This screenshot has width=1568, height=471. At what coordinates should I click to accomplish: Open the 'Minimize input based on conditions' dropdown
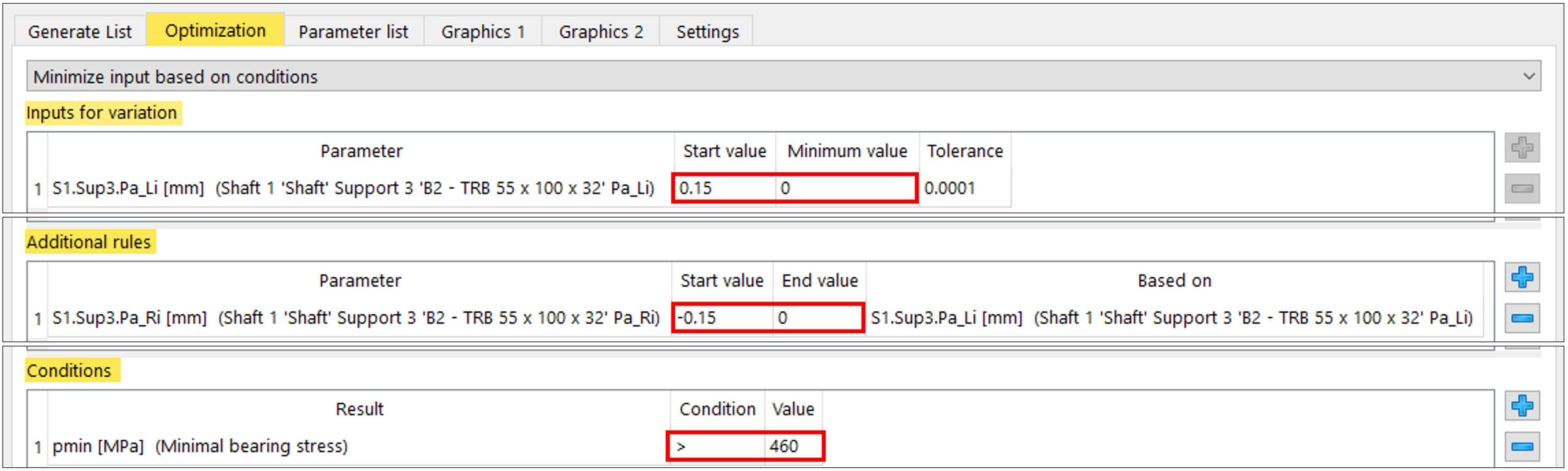[x=1528, y=77]
